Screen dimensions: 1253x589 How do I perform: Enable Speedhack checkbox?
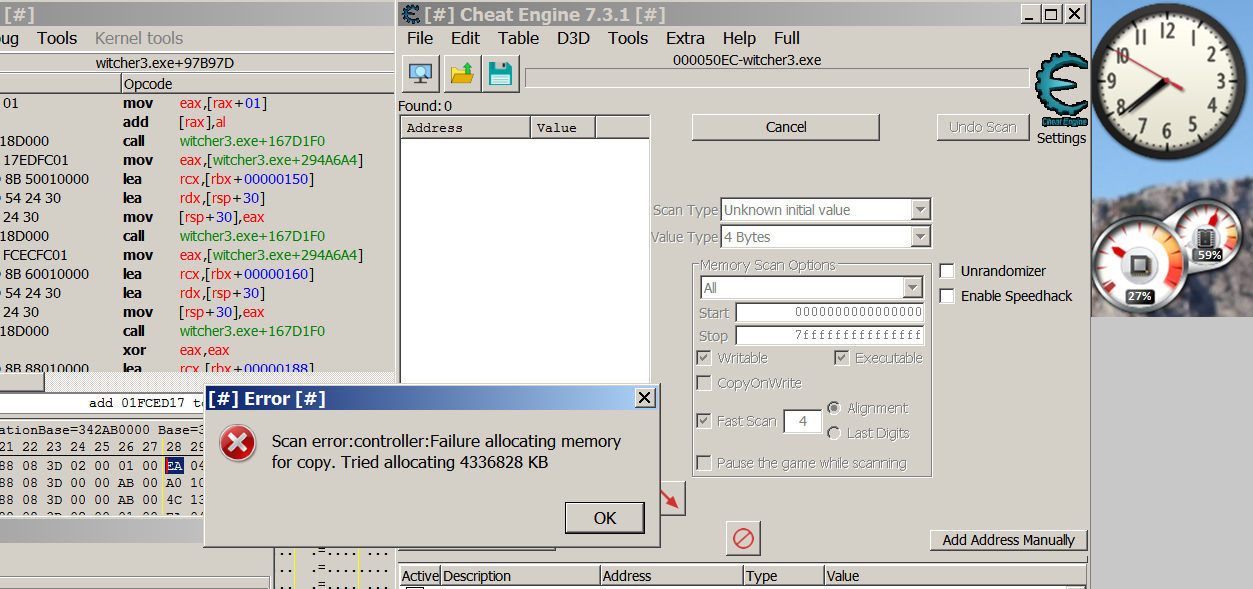click(x=947, y=295)
